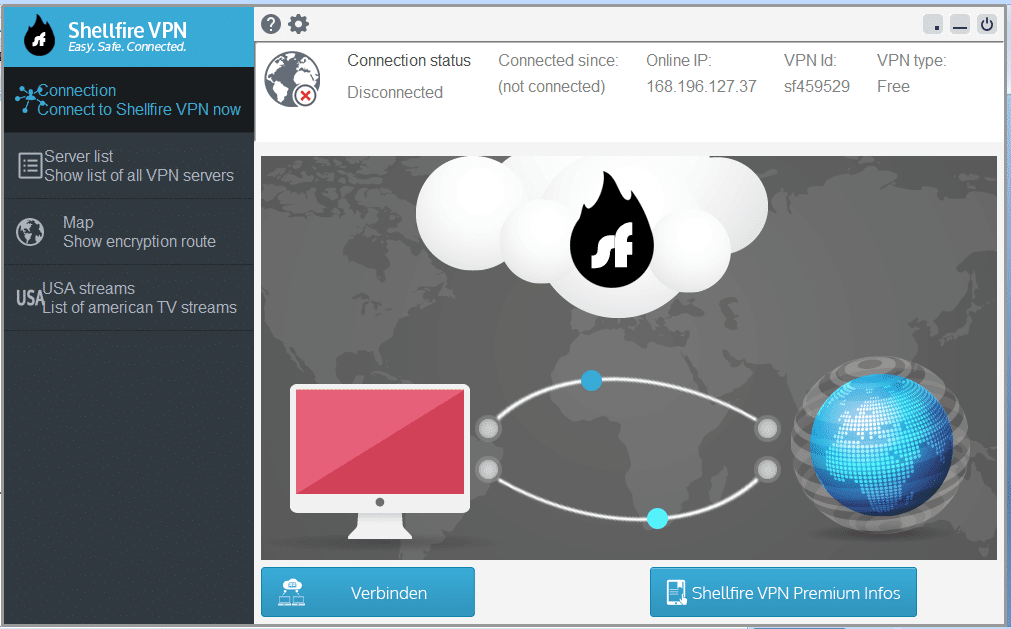Click the Disconnected status text
Image resolution: width=1011 pixels, height=629 pixels.
point(395,92)
